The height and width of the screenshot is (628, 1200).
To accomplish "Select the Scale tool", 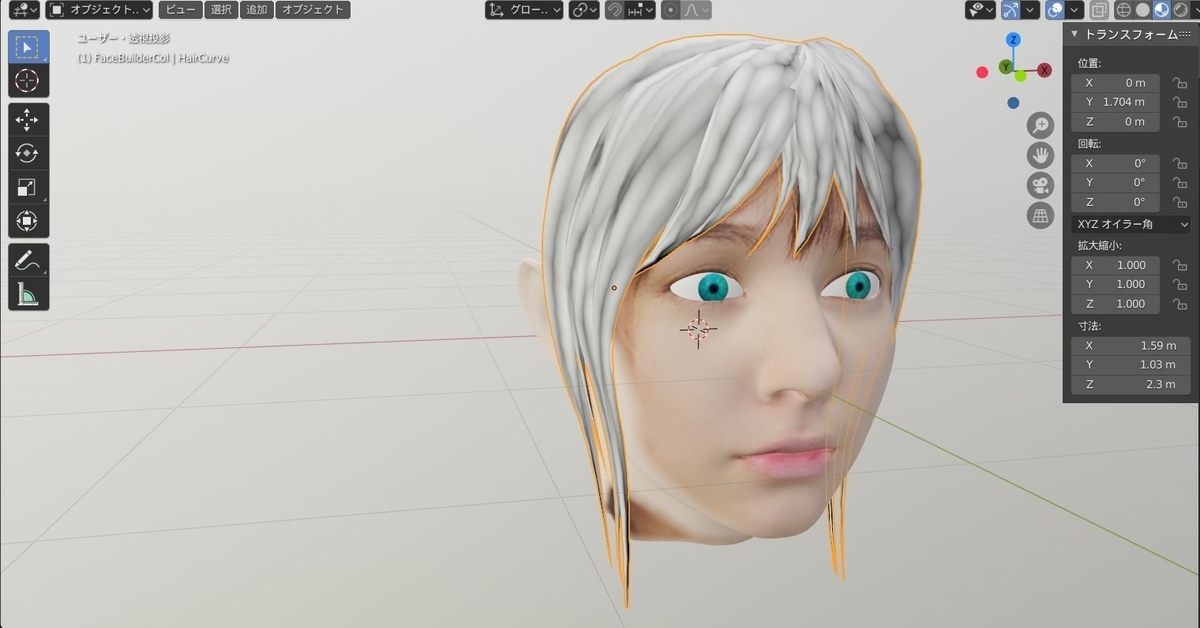I will point(28,187).
